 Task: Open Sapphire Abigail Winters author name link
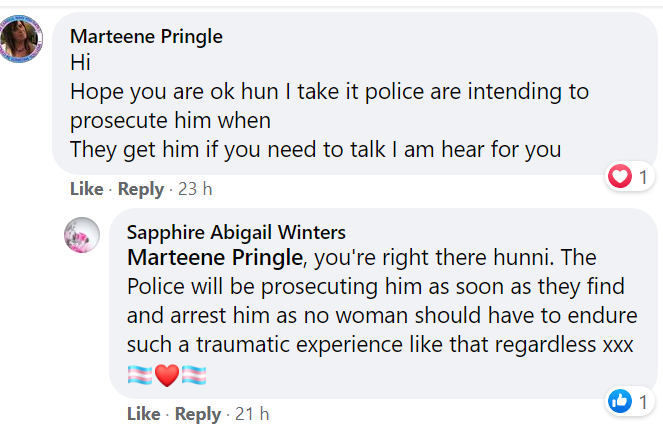[236, 232]
